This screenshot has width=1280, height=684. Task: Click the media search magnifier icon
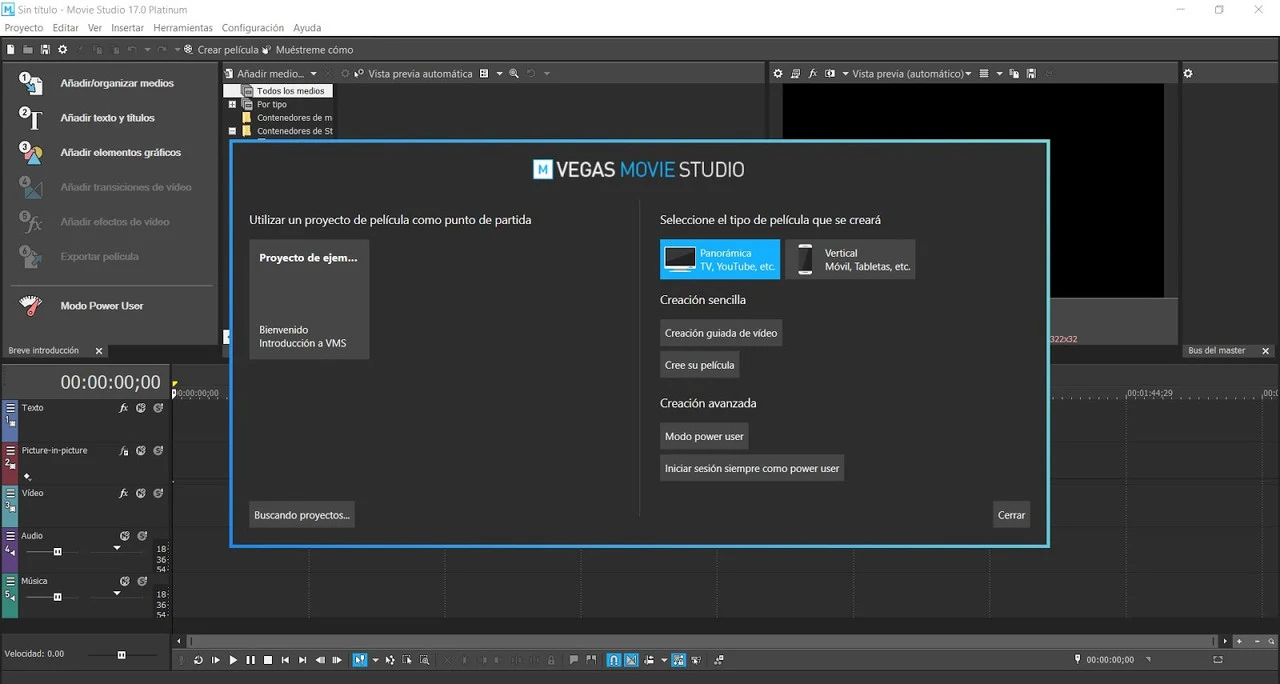(514, 74)
